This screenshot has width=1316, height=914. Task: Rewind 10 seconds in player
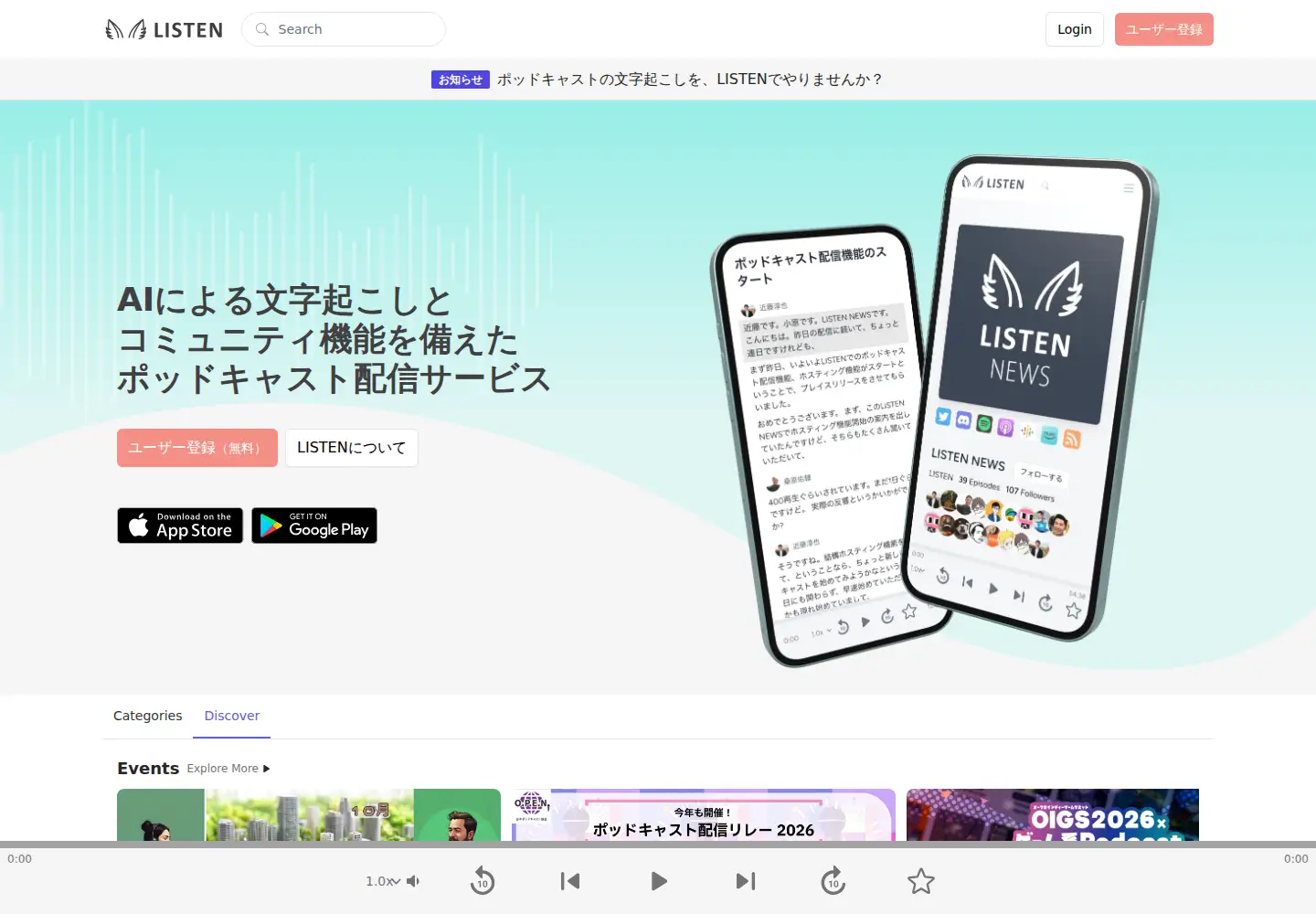click(x=483, y=881)
